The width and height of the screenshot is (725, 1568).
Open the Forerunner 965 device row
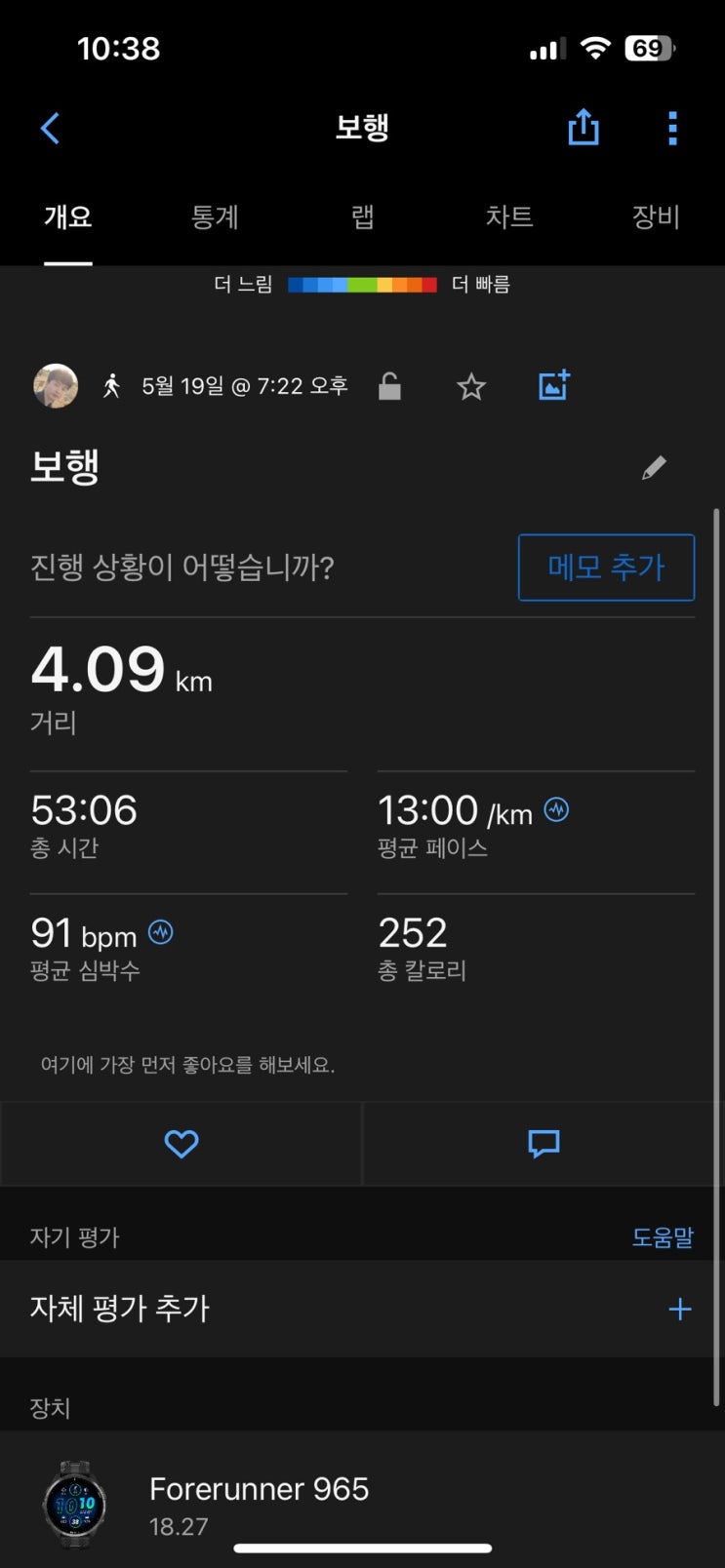(362, 1503)
